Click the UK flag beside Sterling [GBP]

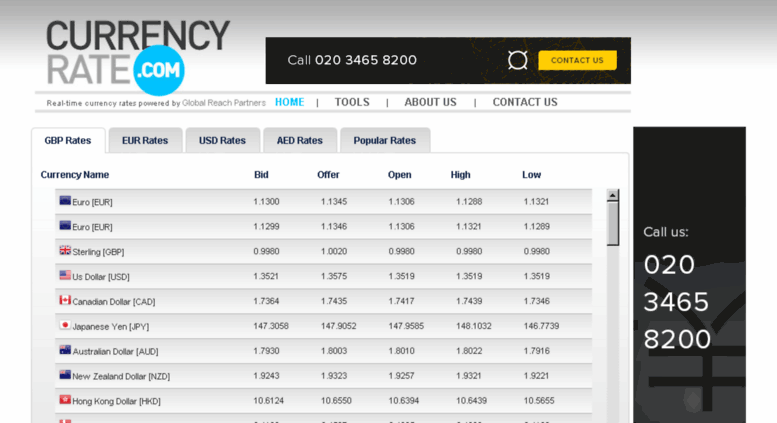[65, 250]
